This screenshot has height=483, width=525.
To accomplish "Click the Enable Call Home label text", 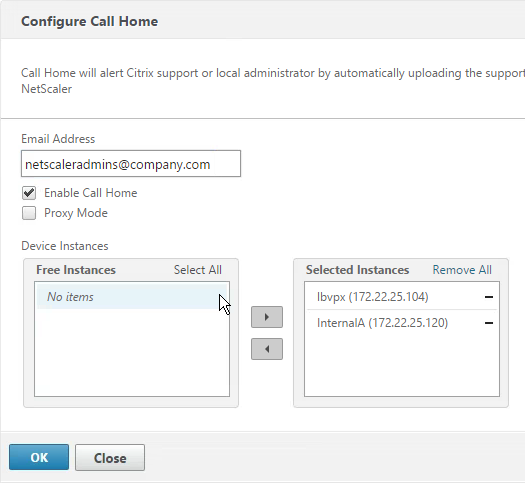I will [91, 193].
